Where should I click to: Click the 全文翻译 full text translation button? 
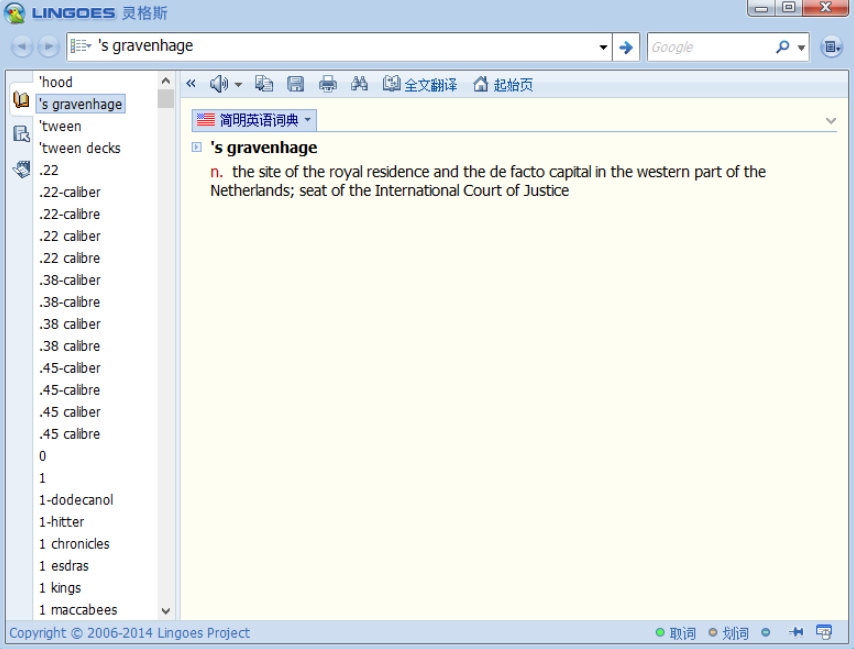coord(420,85)
